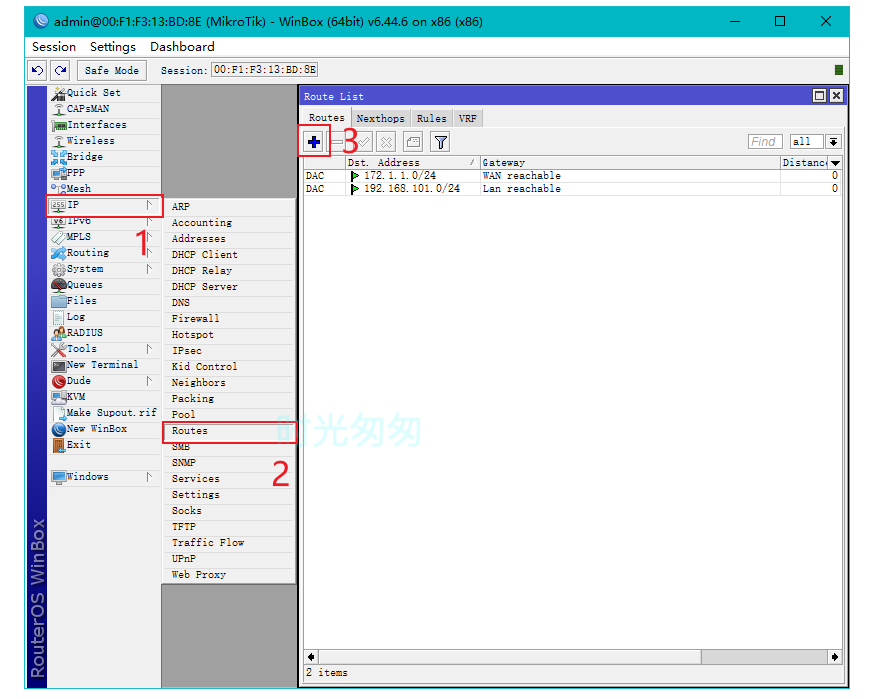Open Interfaces in the sidebar

[x=104, y=125]
